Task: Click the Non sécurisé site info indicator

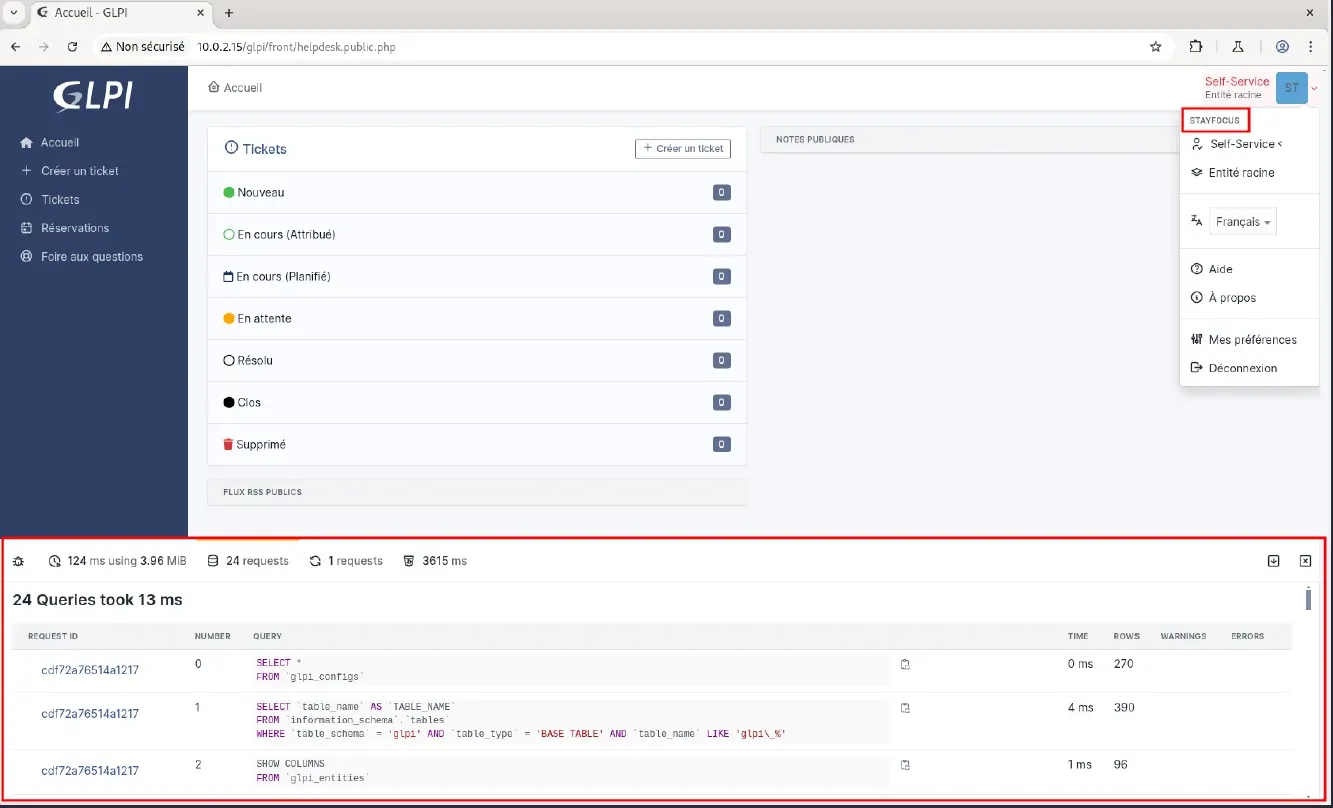Action: tap(142, 46)
